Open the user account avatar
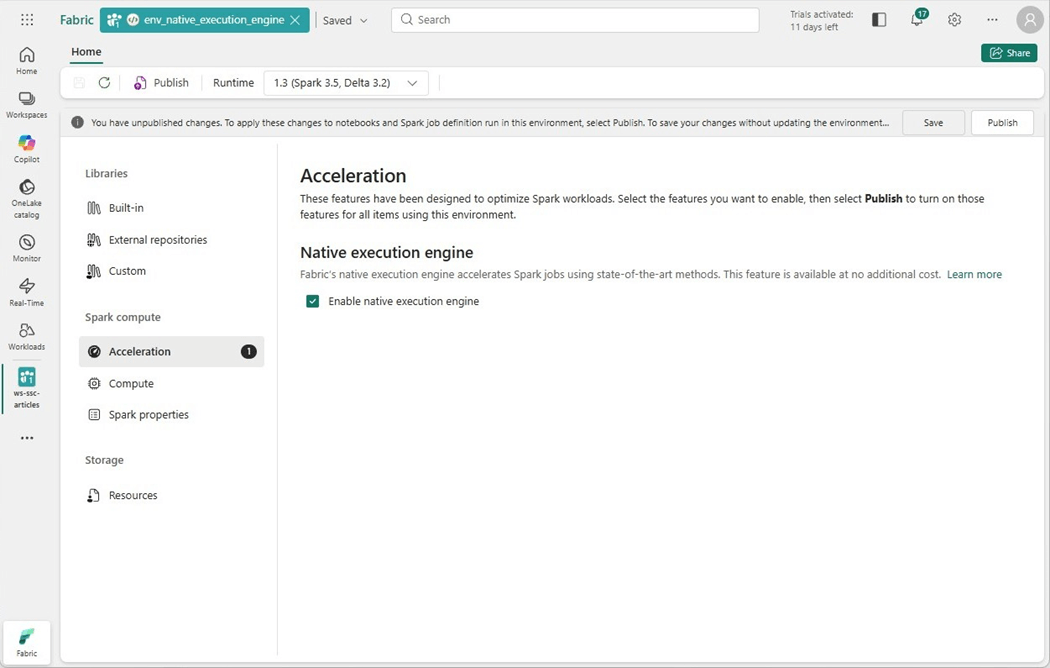 1030,19
